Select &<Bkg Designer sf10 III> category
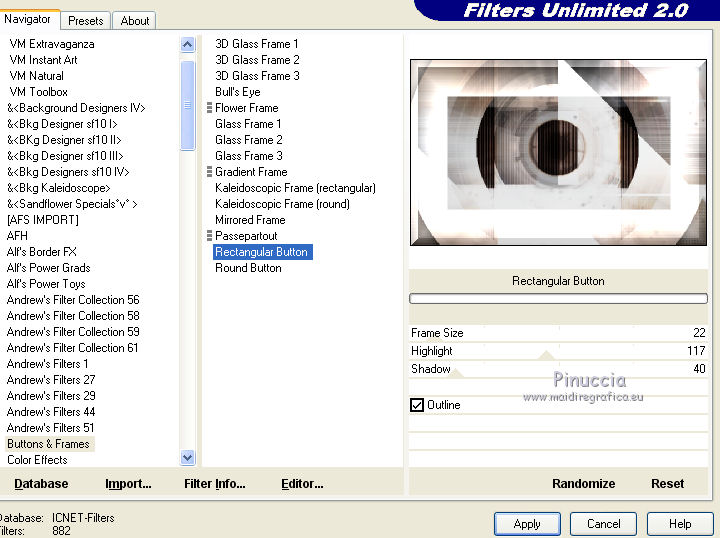This screenshot has height=538, width=720. click(65, 156)
